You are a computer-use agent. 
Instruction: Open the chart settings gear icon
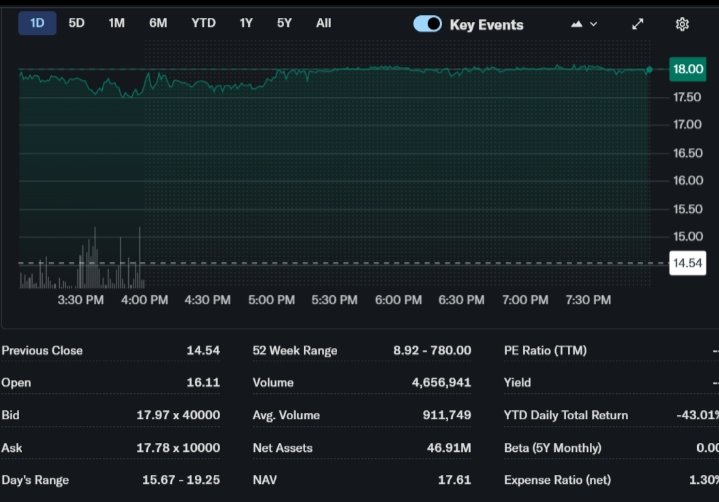coord(682,24)
